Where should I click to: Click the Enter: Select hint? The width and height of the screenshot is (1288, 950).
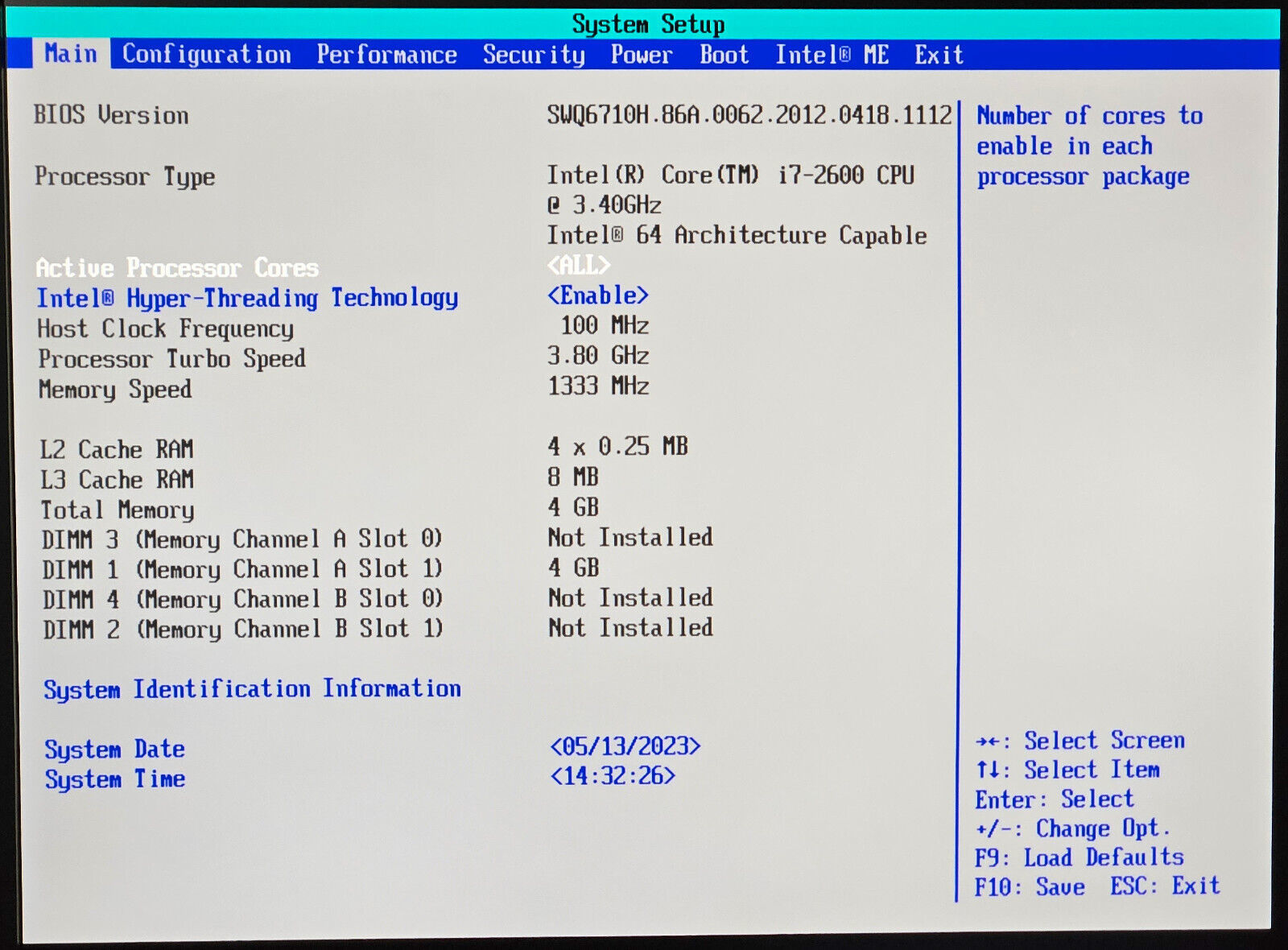point(1055,799)
